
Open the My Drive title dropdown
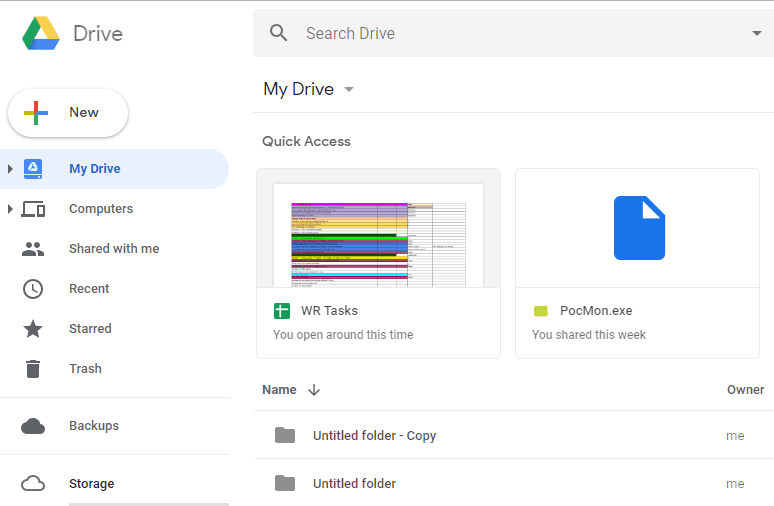pos(349,89)
